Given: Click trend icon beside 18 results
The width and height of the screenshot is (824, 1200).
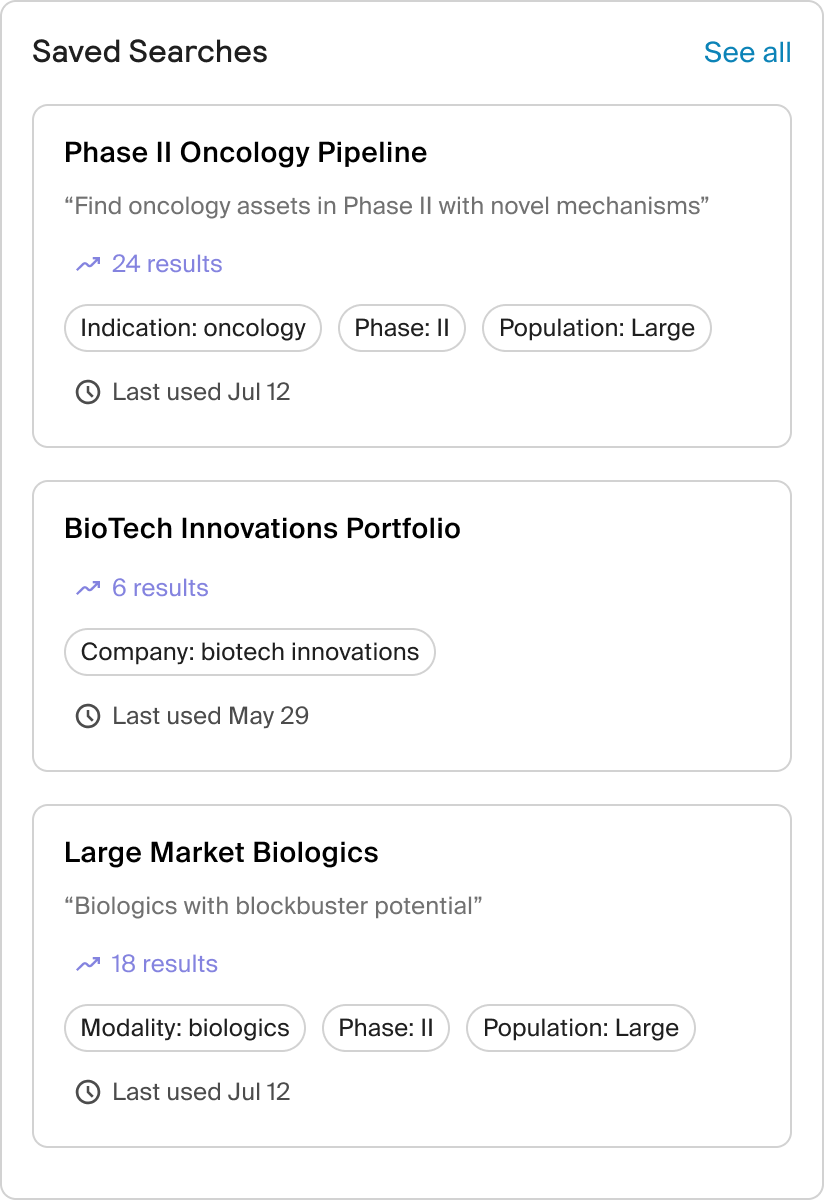Looking at the screenshot, I should point(88,964).
